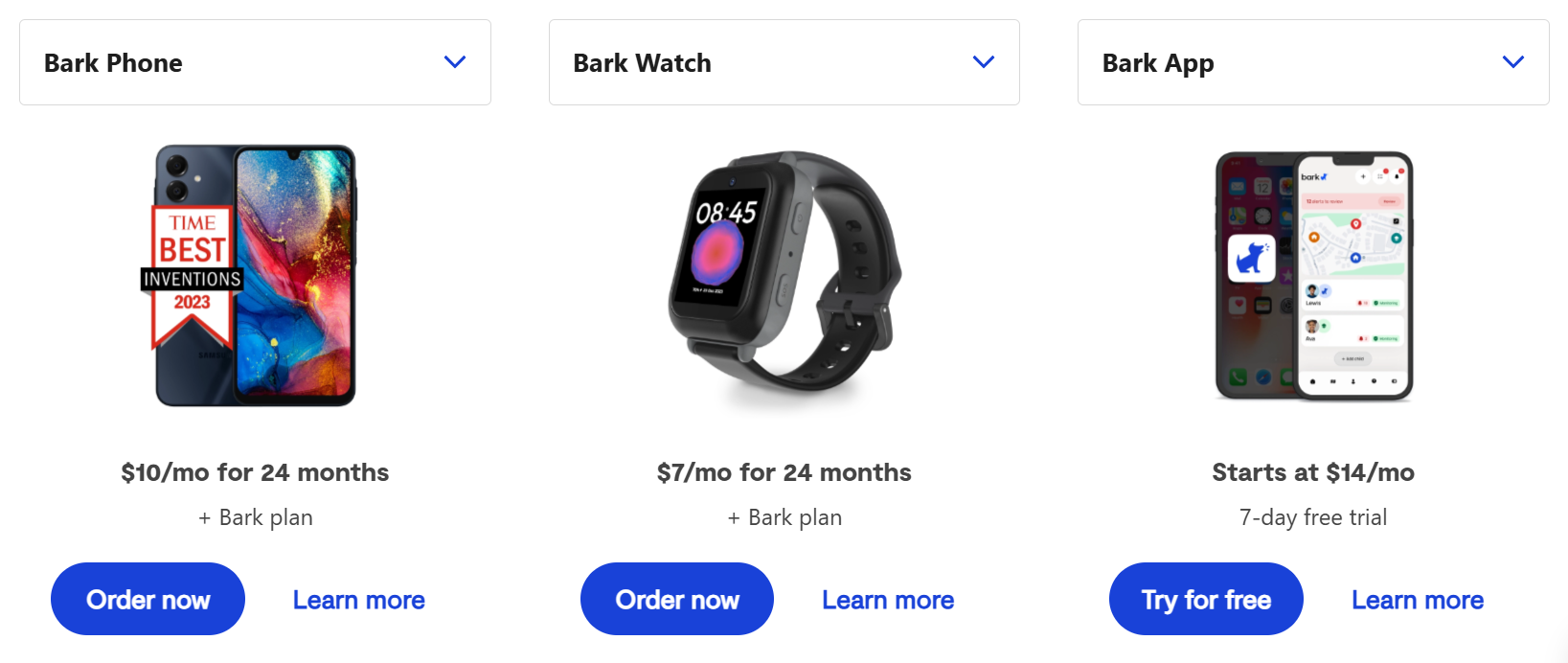Click the Bark App phone screenshot image
The height and width of the screenshot is (663, 1568).
(x=1313, y=276)
